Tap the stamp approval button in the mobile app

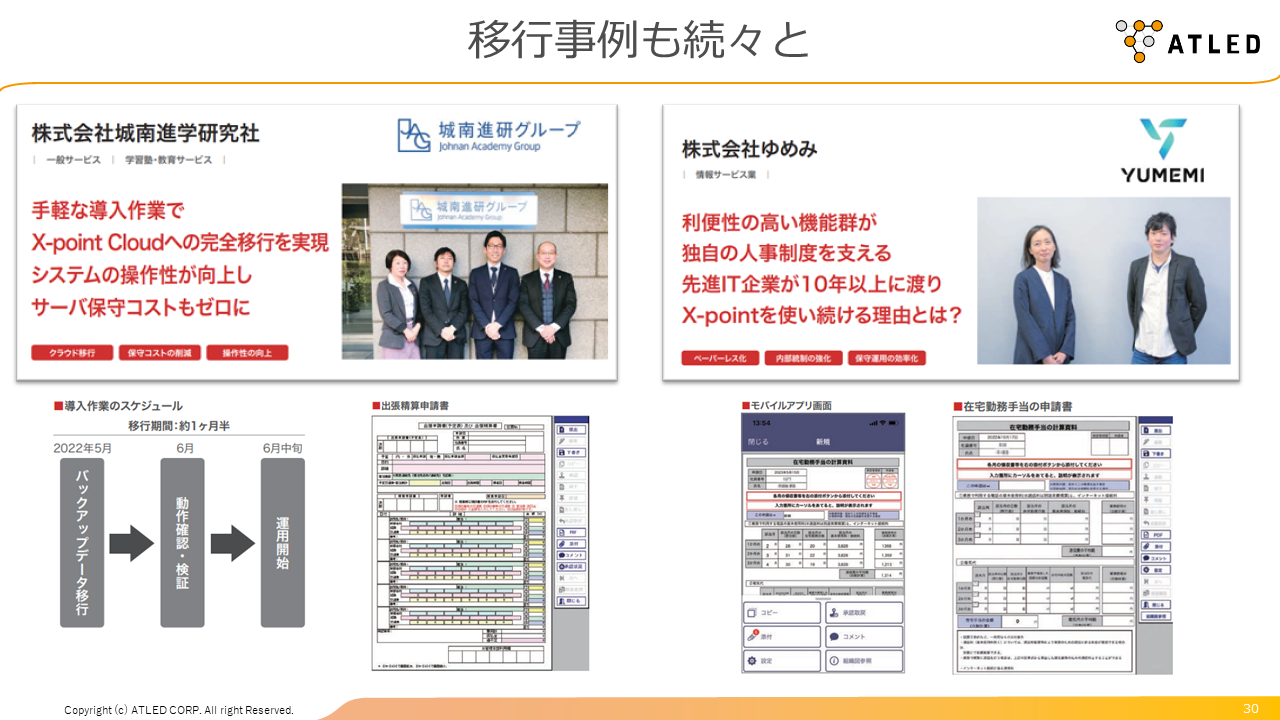[864, 613]
